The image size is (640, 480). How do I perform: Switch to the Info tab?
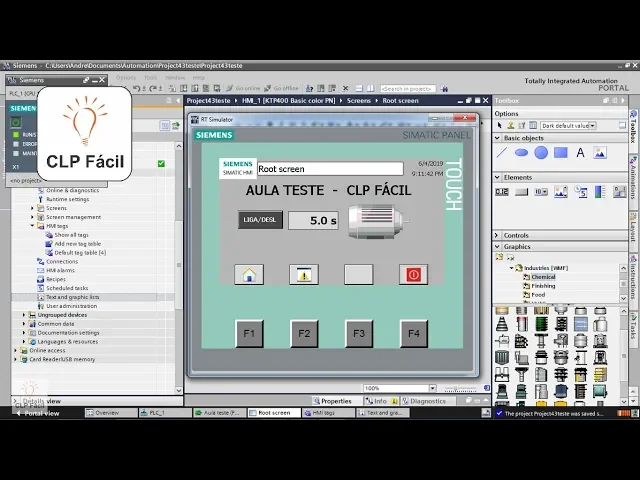380,401
